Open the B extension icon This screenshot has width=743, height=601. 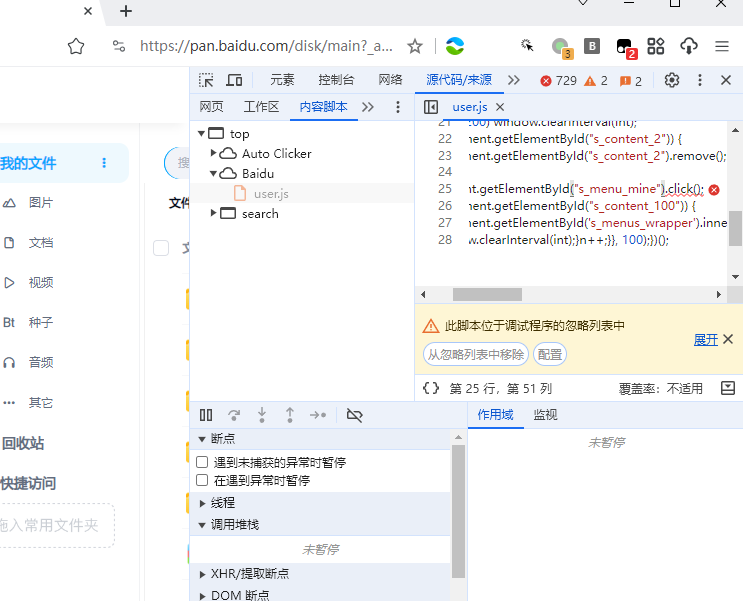click(592, 46)
